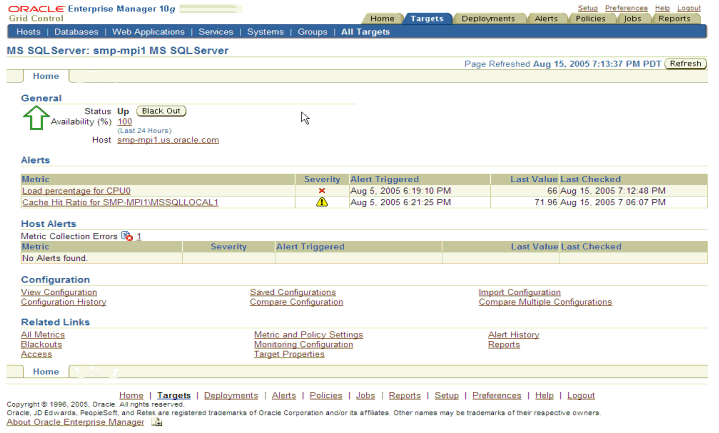The width and height of the screenshot is (719, 433).
Task: Open Compare Multiple Configurations link
Action: (x=545, y=302)
